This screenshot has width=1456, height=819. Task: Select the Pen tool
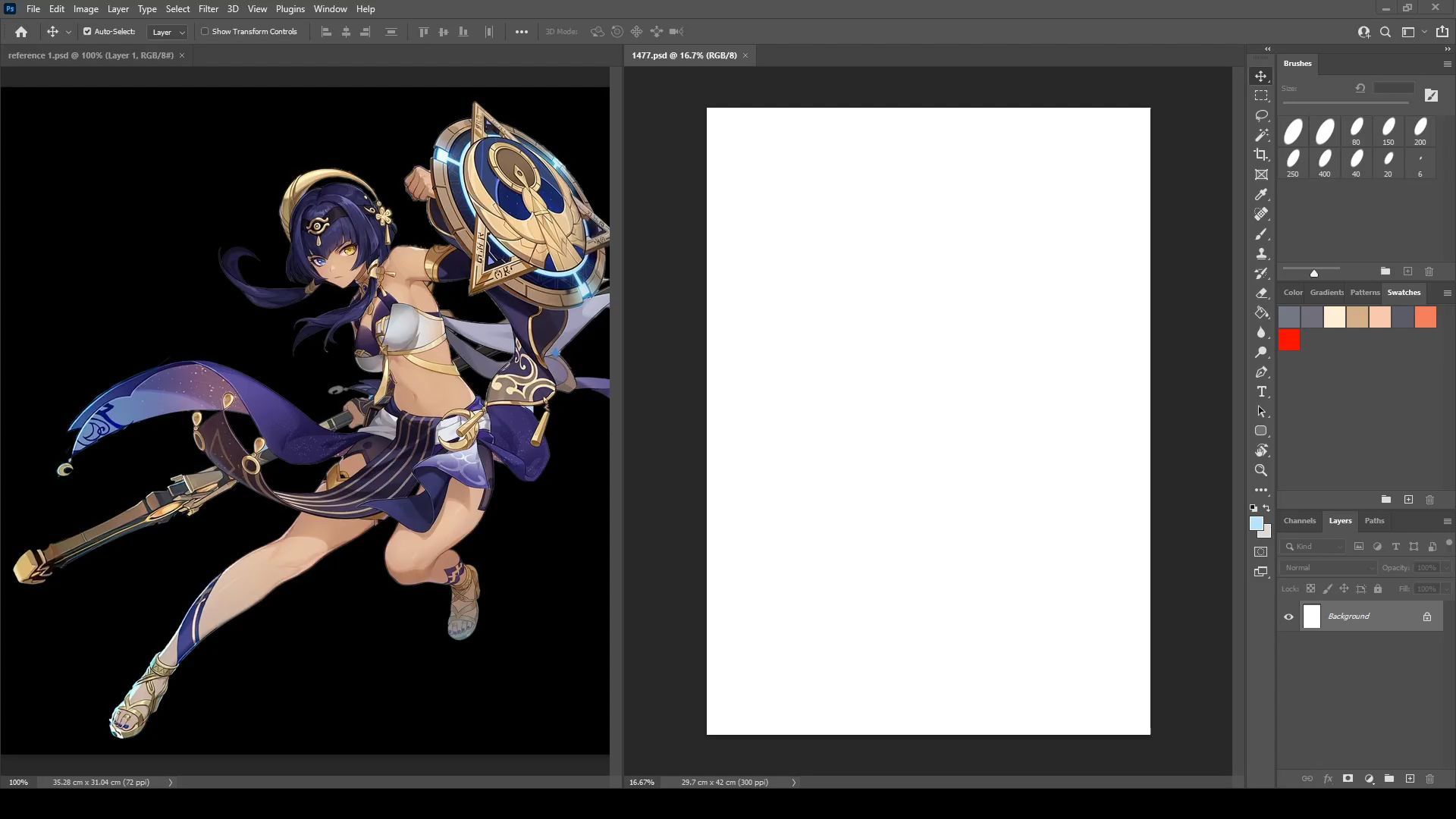coord(1261,372)
